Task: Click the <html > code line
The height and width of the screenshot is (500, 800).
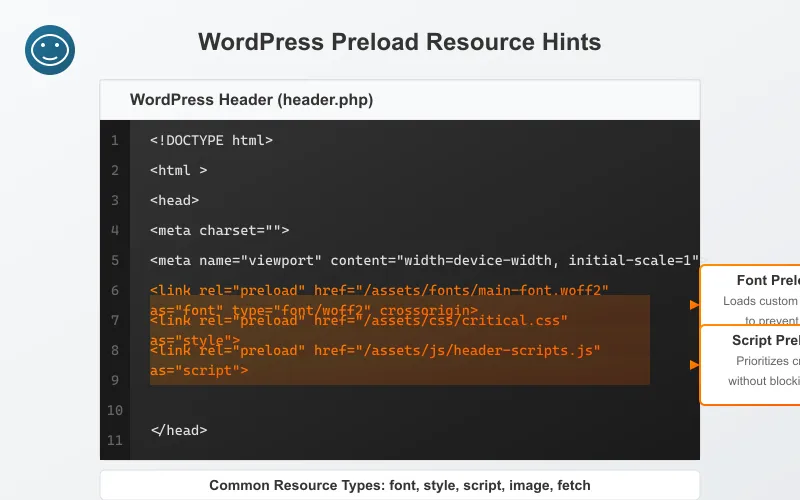Action: point(179,170)
